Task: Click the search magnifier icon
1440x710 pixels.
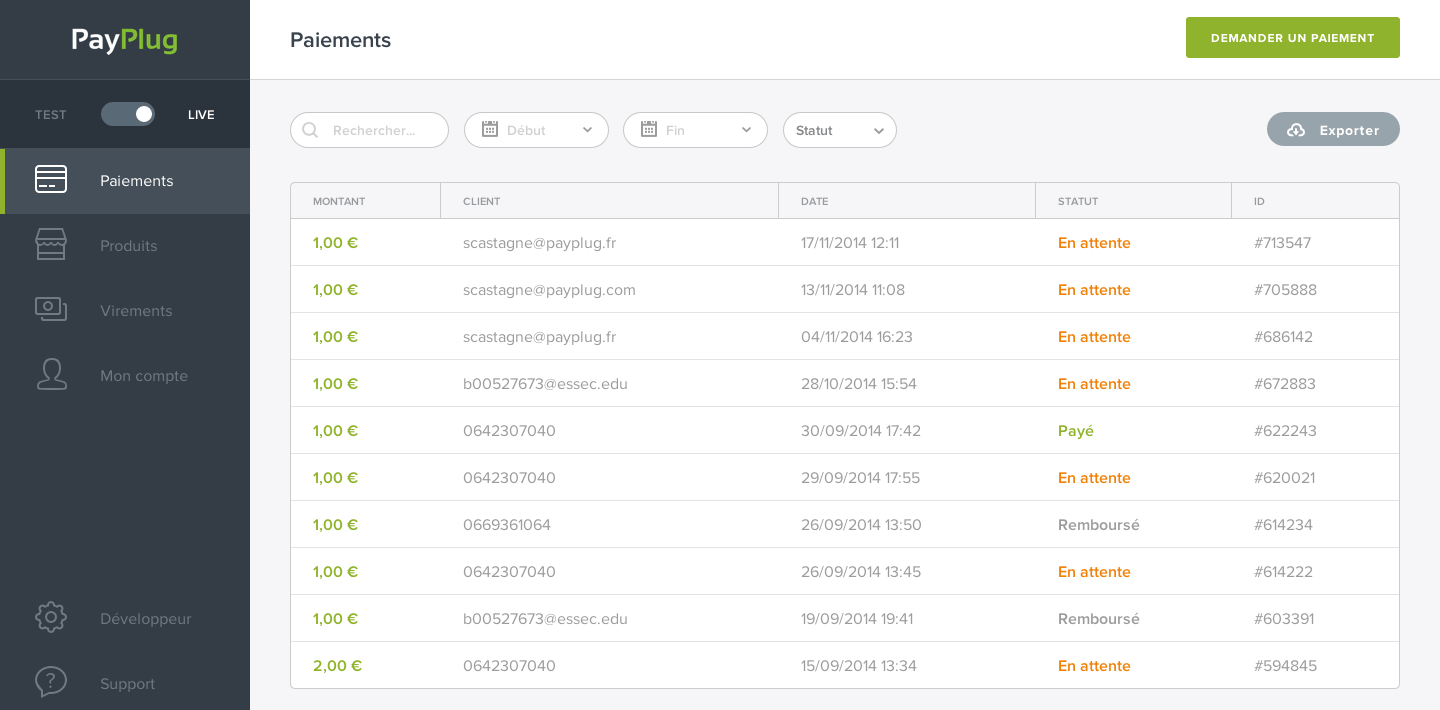Action: coord(310,130)
